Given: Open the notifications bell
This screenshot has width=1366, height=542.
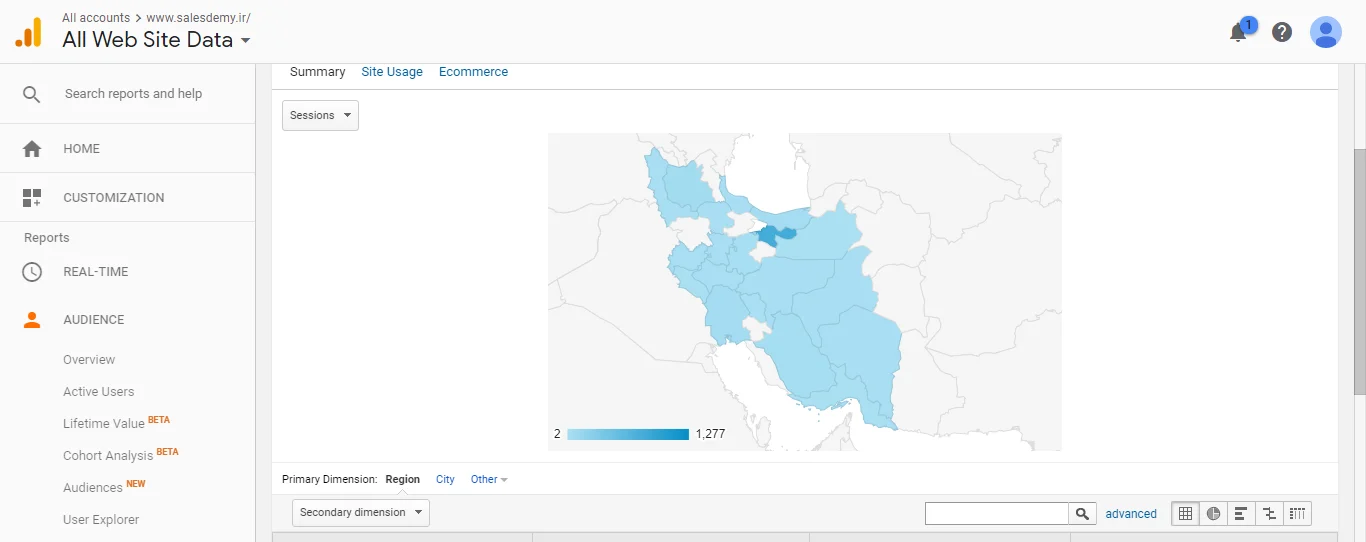Looking at the screenshot, I should click(1238, 32).
